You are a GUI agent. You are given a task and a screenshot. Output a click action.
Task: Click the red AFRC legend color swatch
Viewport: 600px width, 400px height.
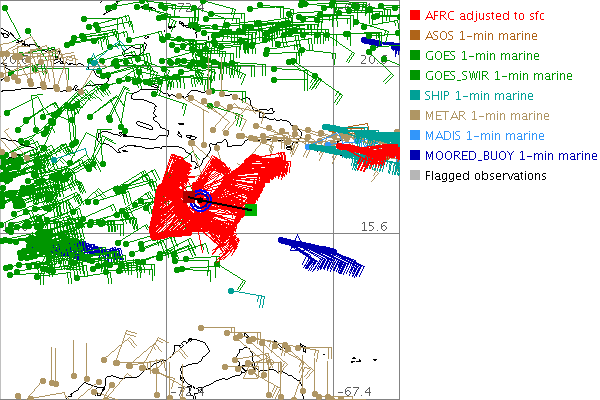click(x=416, y=16)
